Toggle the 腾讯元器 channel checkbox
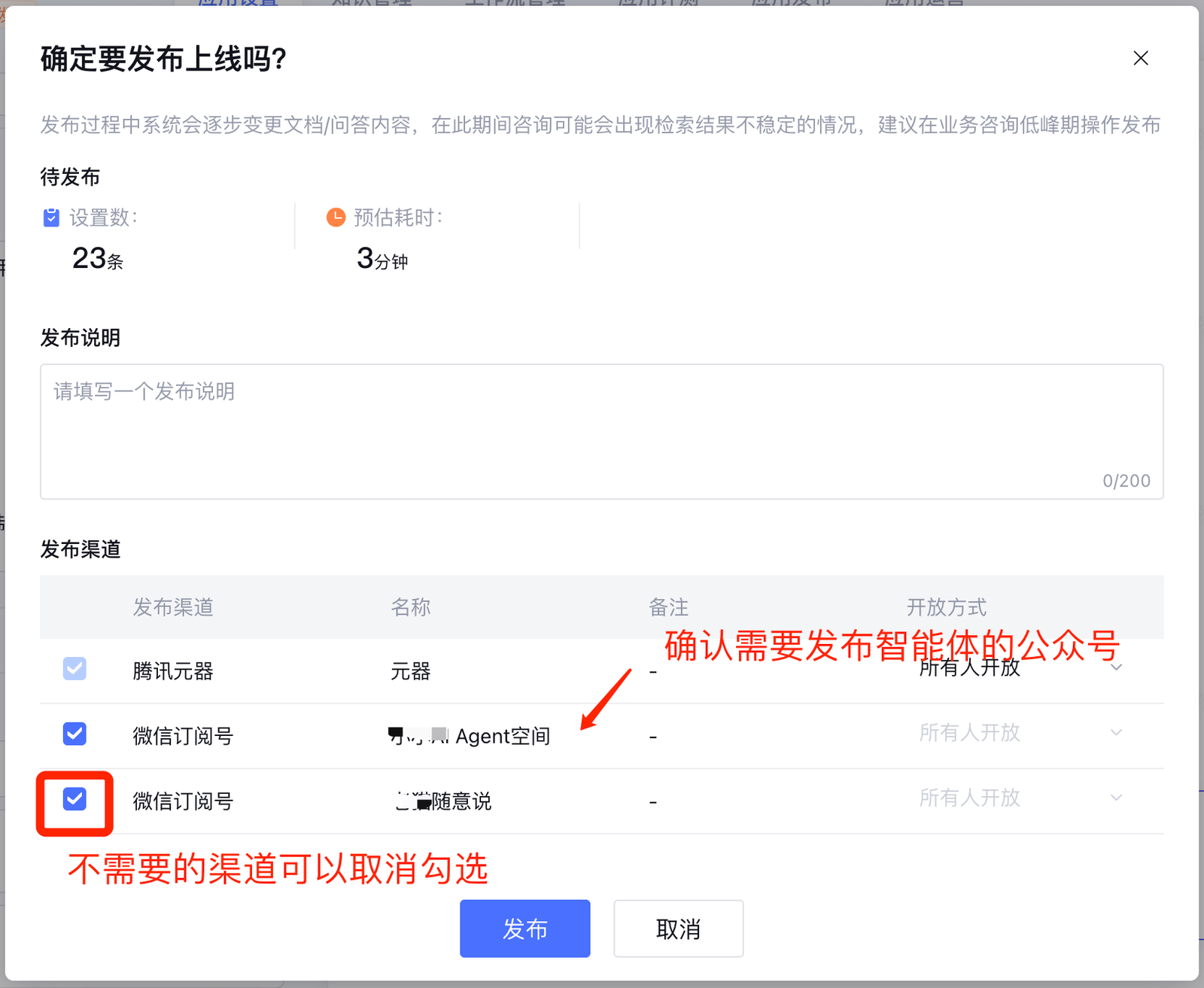The image size is (1204, 988). coord(74,669)
